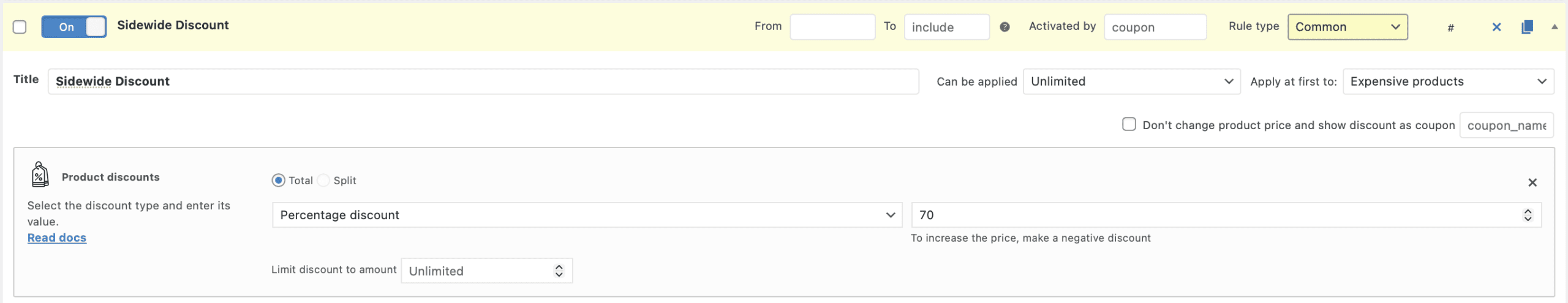This screenshot has height=303, width=1568.
Task: Select the Split radio option
Action: tap(324, 180)
